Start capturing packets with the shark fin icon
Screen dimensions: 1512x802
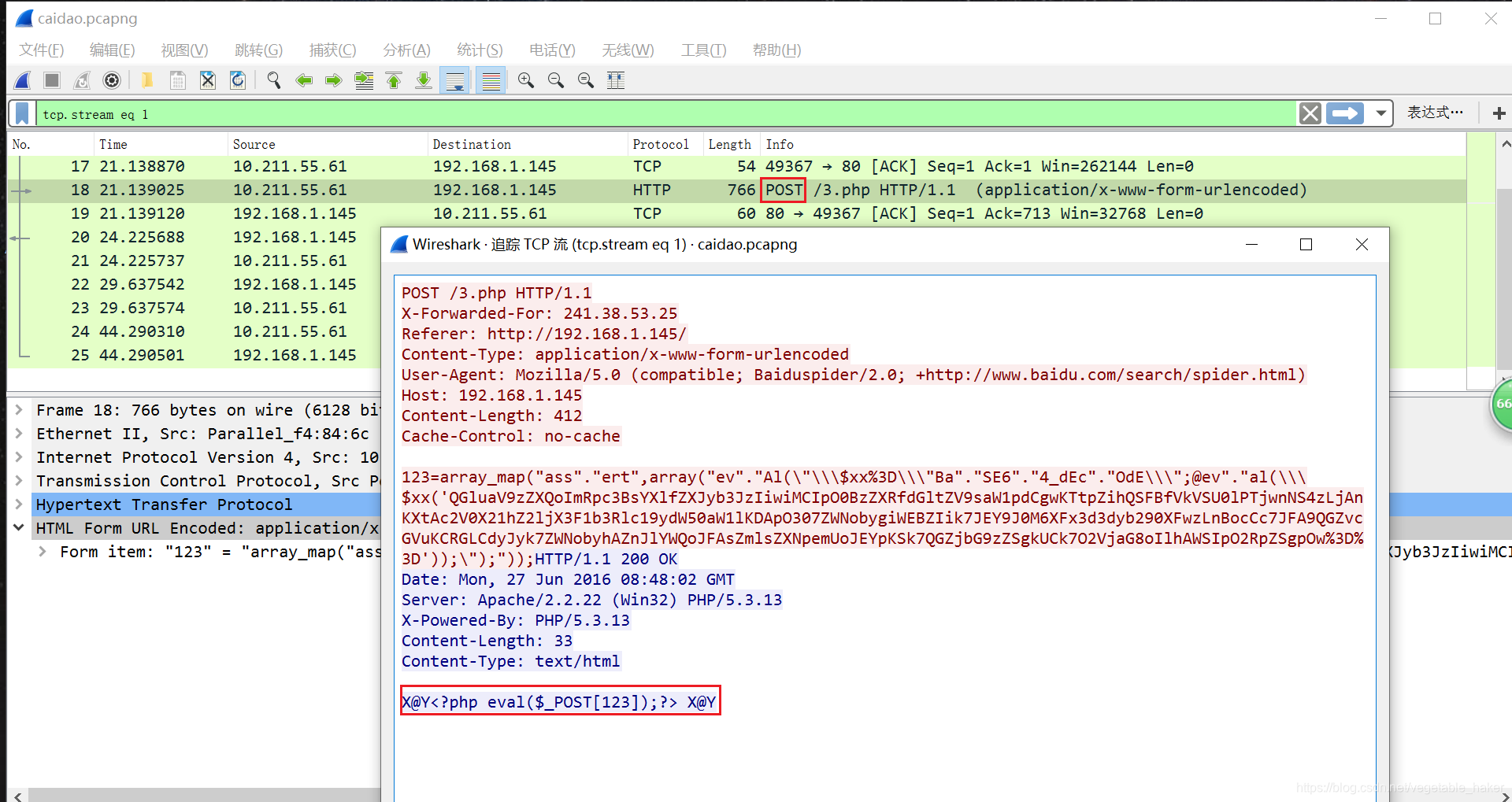(23, 80)
